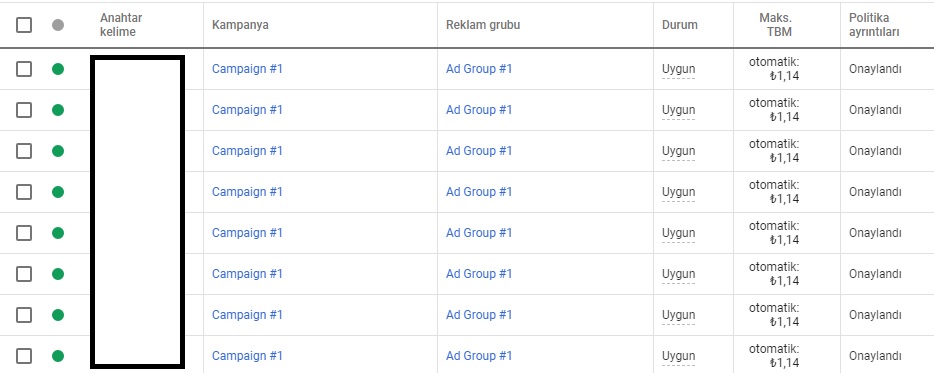Click the Reklam grubu column header
This screenshot has height=373, width=934.
[483, 25]
